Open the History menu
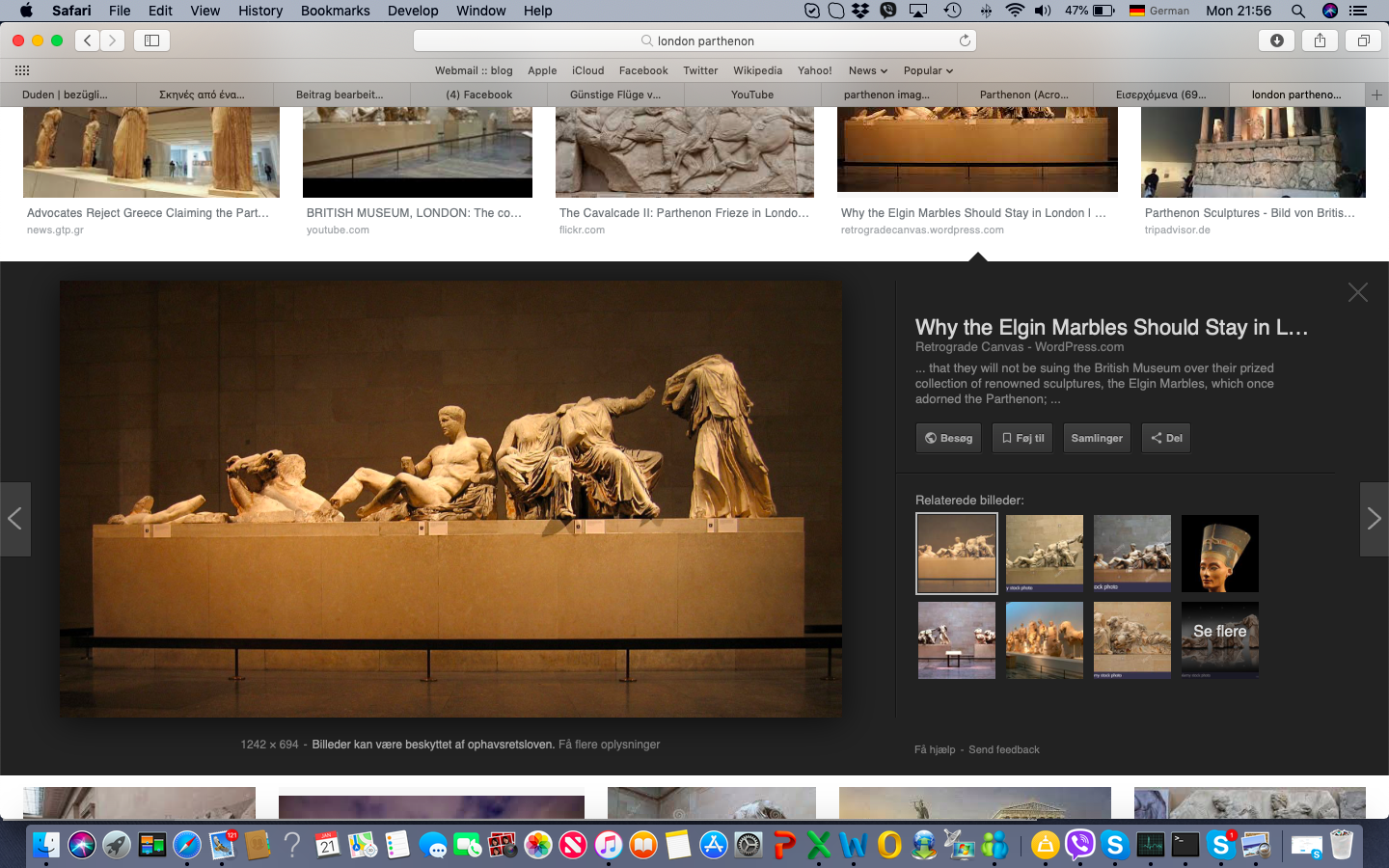Viewport: 1389px width, 868px height. (x=260, y=11)
